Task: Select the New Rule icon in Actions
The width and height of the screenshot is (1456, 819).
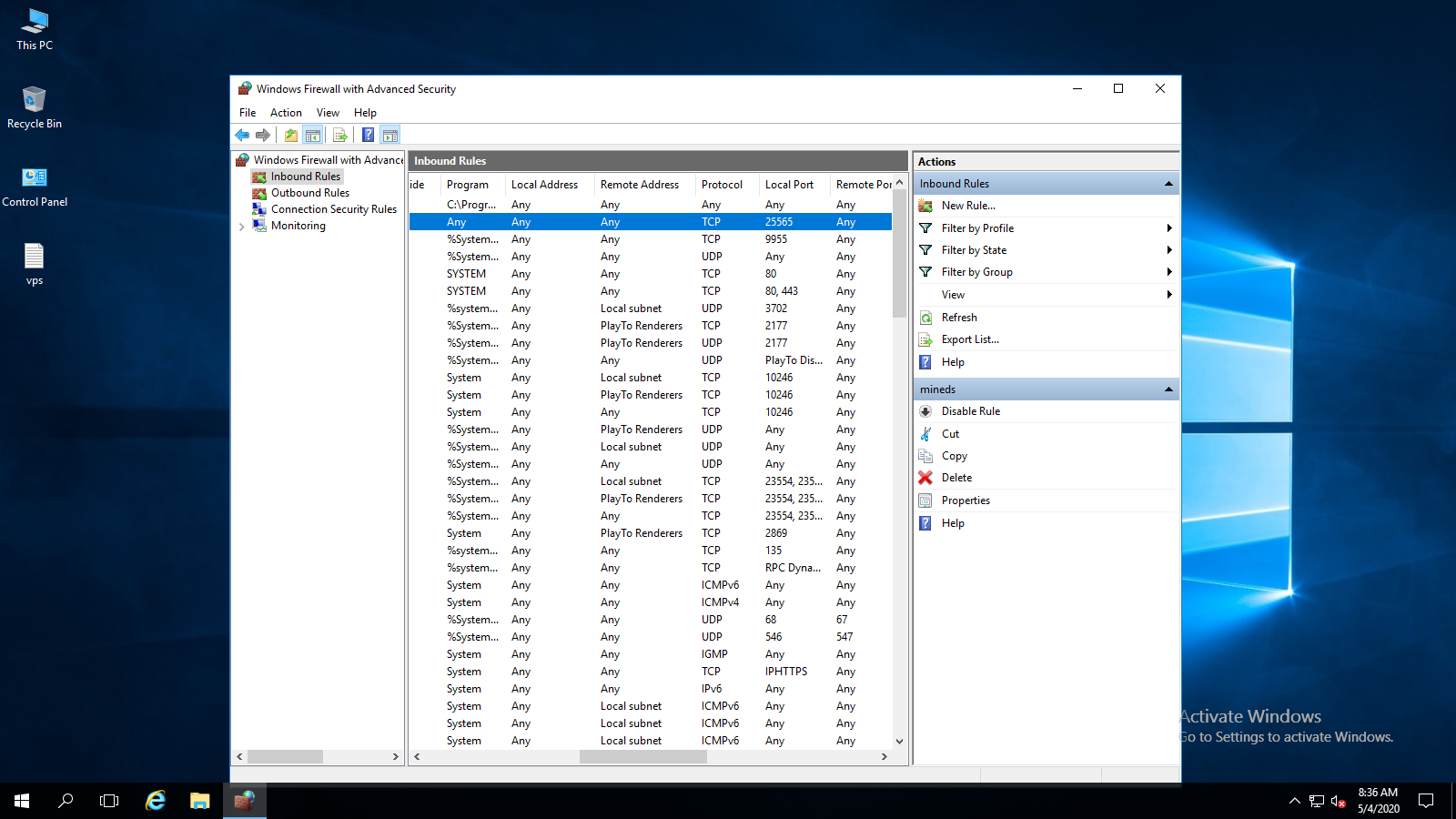Action: [x=925, y=206]
